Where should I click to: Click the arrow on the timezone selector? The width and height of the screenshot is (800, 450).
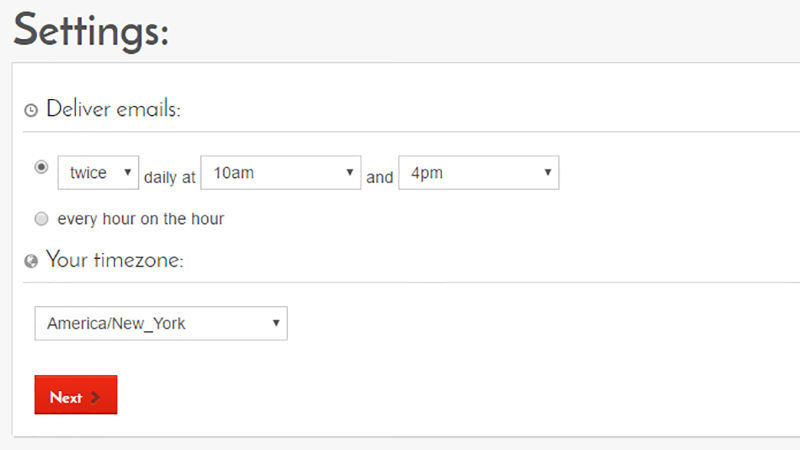[276, 323]
